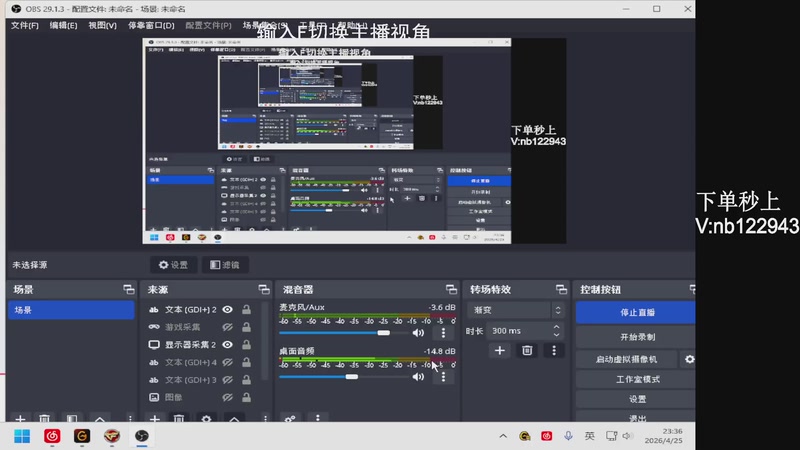Move the source up with the arrow in 来源 toolbar
Screen dimensions: 800x450
tap(234, 418)
